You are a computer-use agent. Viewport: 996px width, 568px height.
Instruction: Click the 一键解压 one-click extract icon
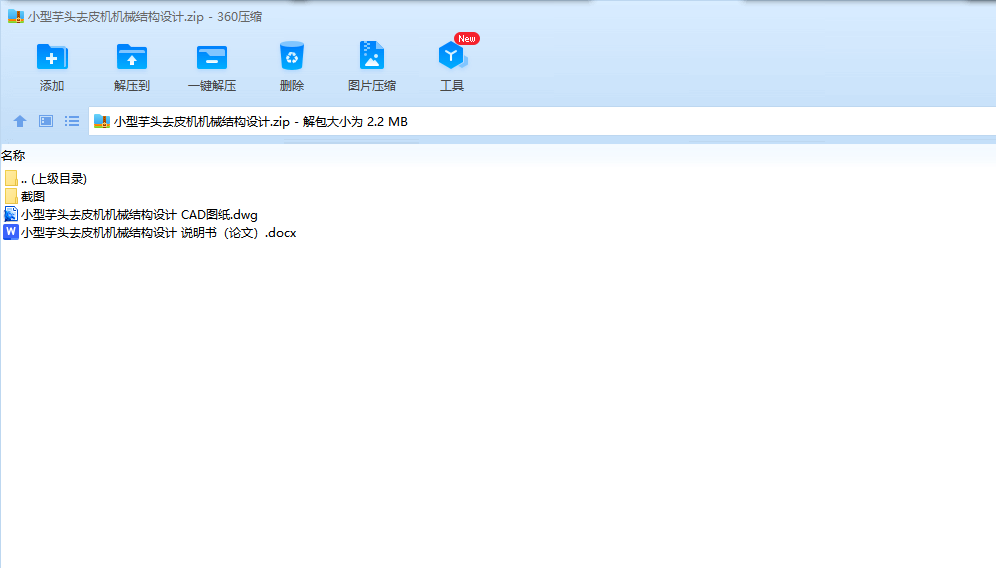pos(212,57)
